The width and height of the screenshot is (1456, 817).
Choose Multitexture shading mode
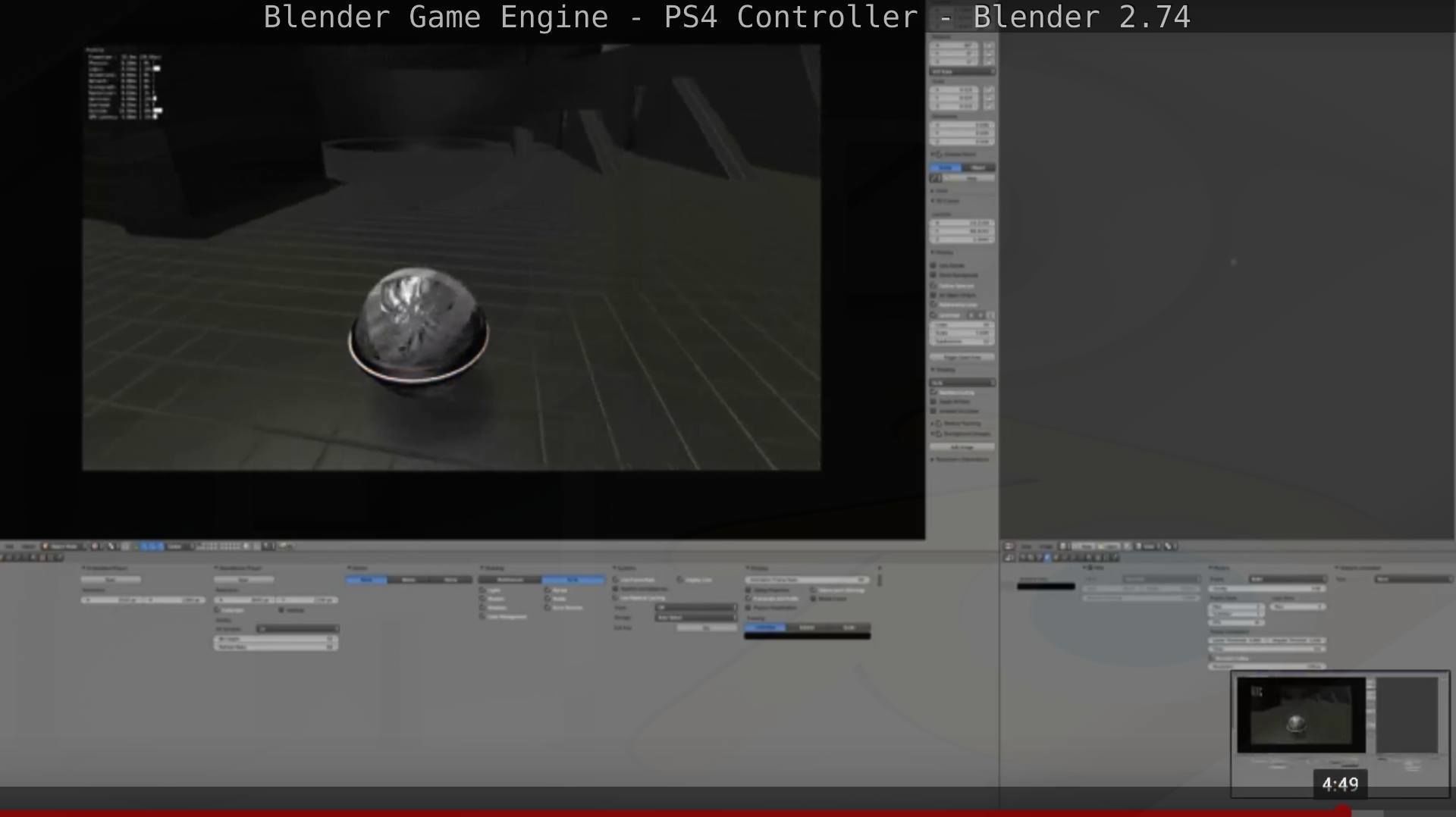click(510, 580)
